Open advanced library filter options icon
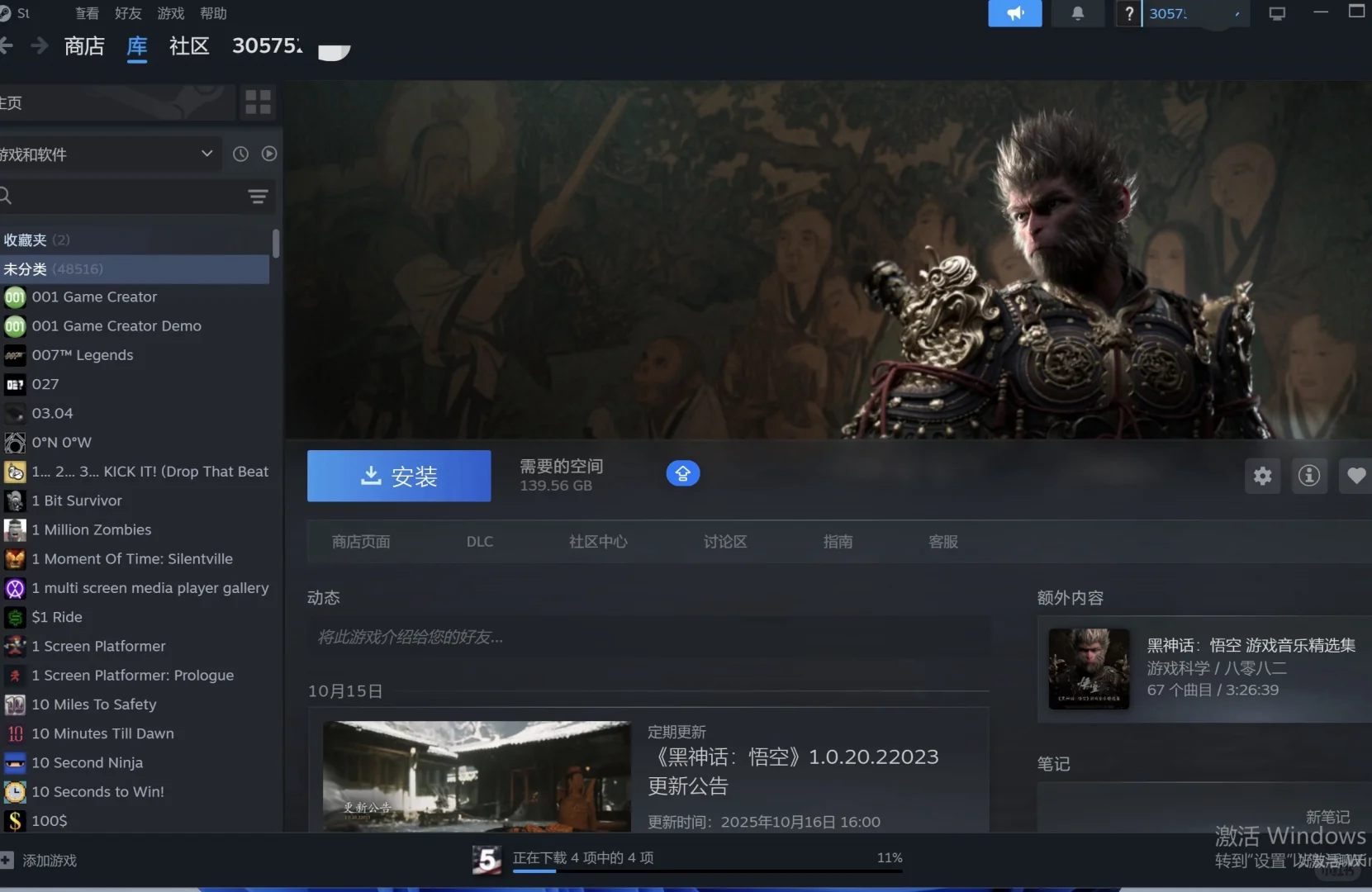The image size is (1372, 892). pyautogui.click(x=258, y=197)
